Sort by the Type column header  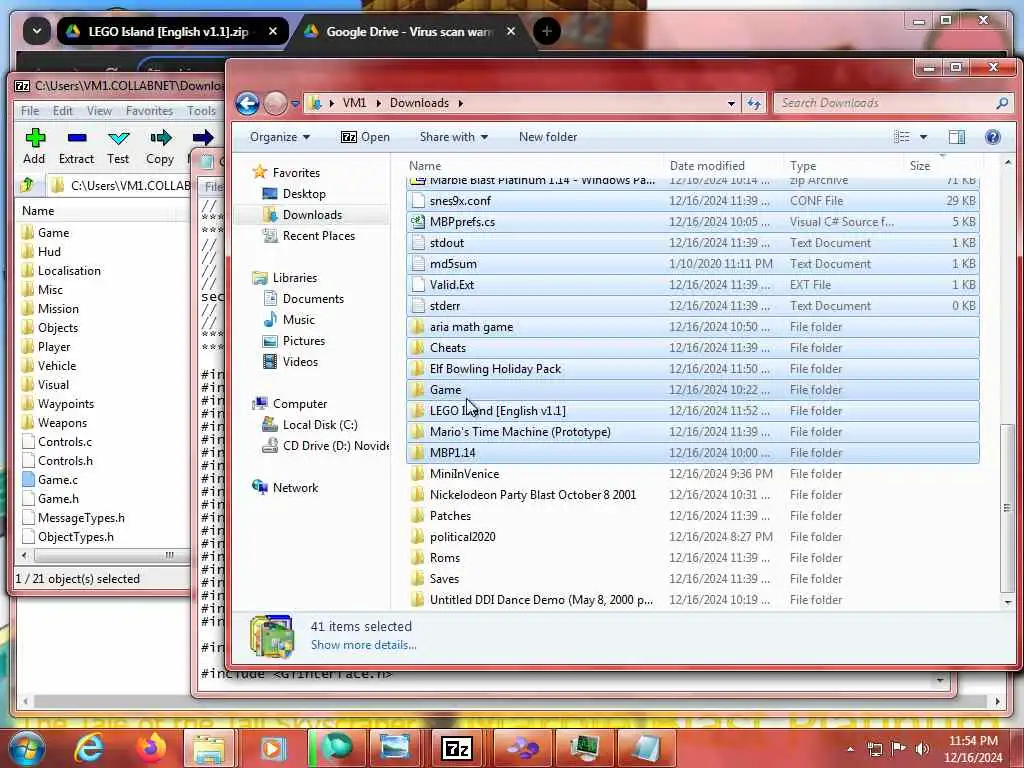pos(803,166)
